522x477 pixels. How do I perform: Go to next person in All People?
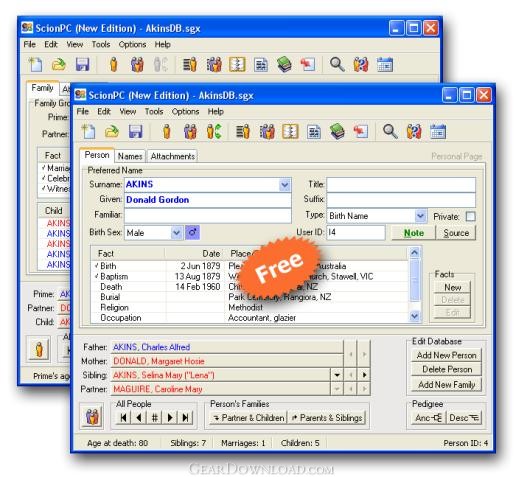pyautogui.click(x=170, y=417)
